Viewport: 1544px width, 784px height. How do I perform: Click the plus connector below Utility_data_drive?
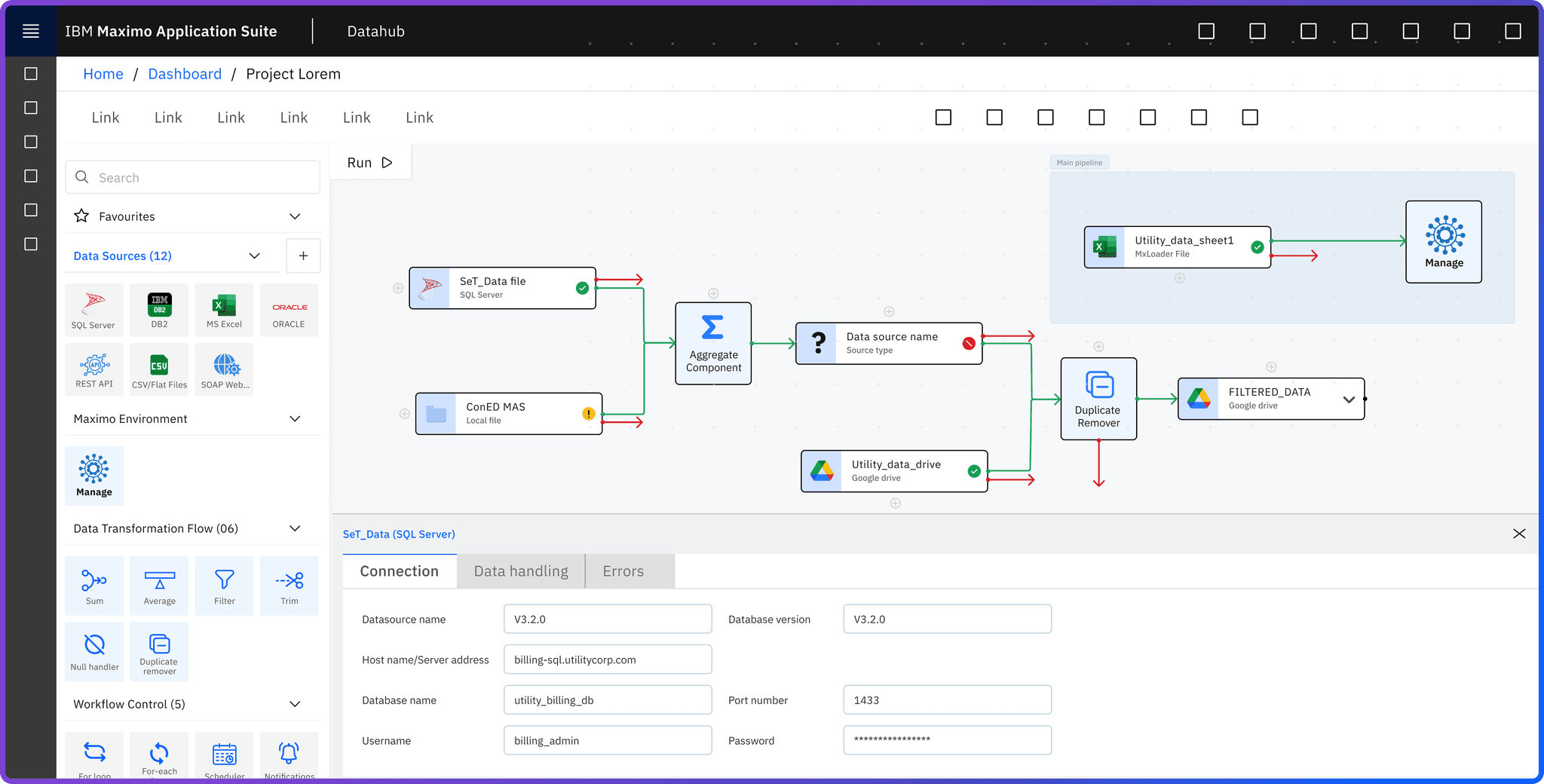tap(895, 503)
